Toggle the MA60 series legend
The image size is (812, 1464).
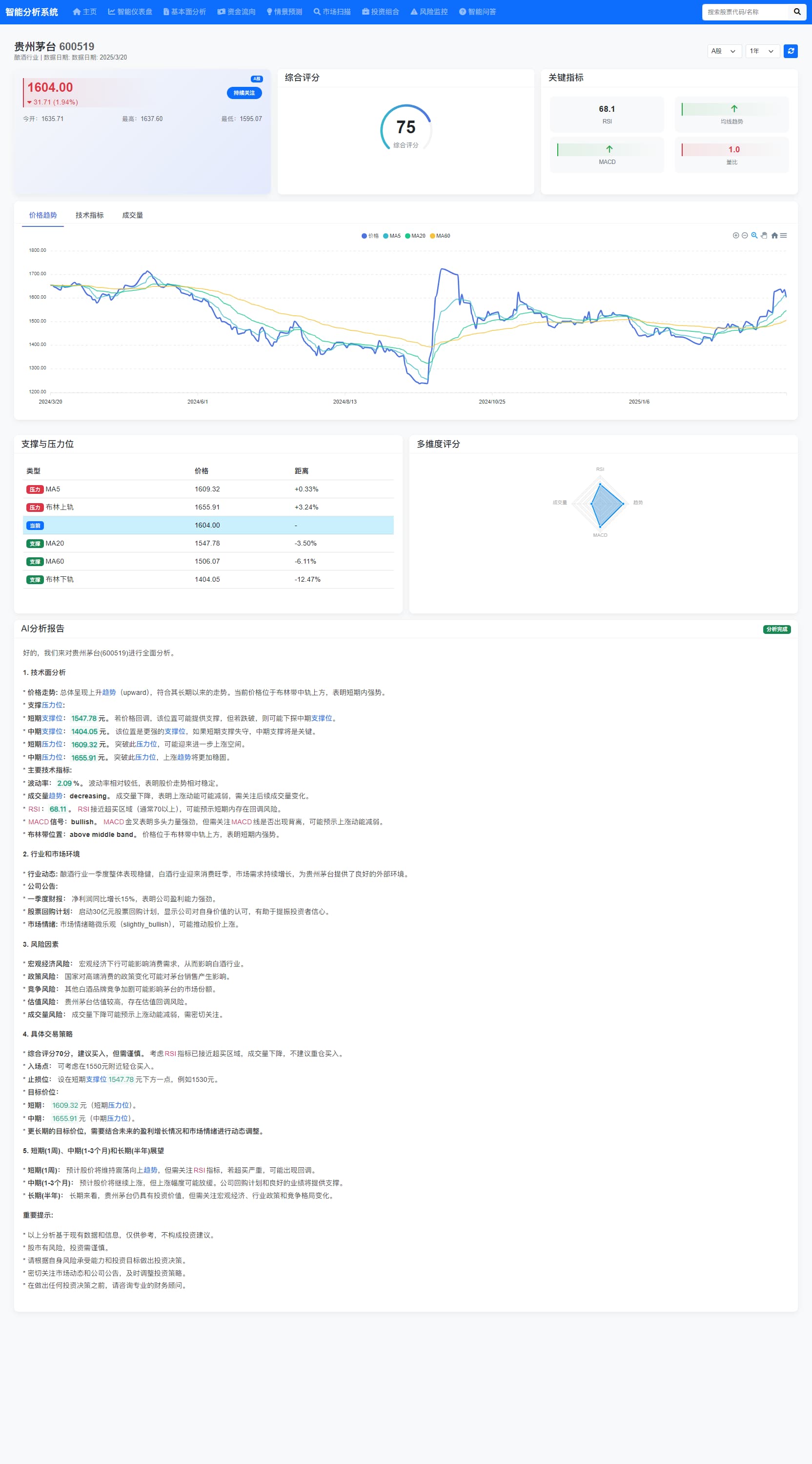(440, 236)
